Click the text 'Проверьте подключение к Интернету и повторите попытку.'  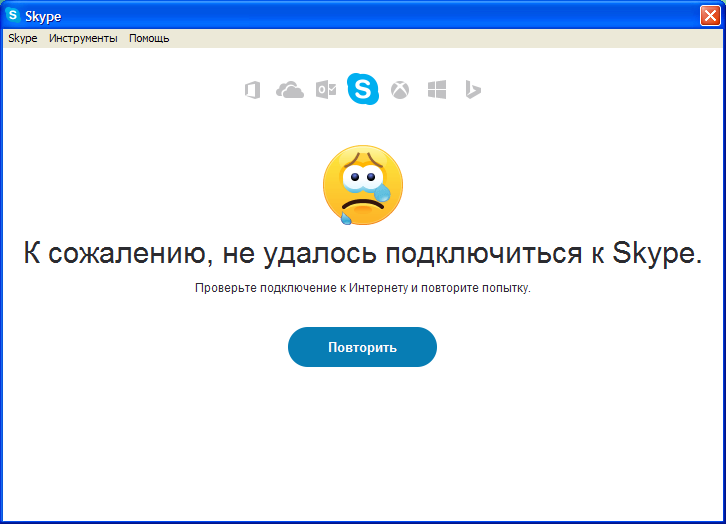click(x=363, y=288)
